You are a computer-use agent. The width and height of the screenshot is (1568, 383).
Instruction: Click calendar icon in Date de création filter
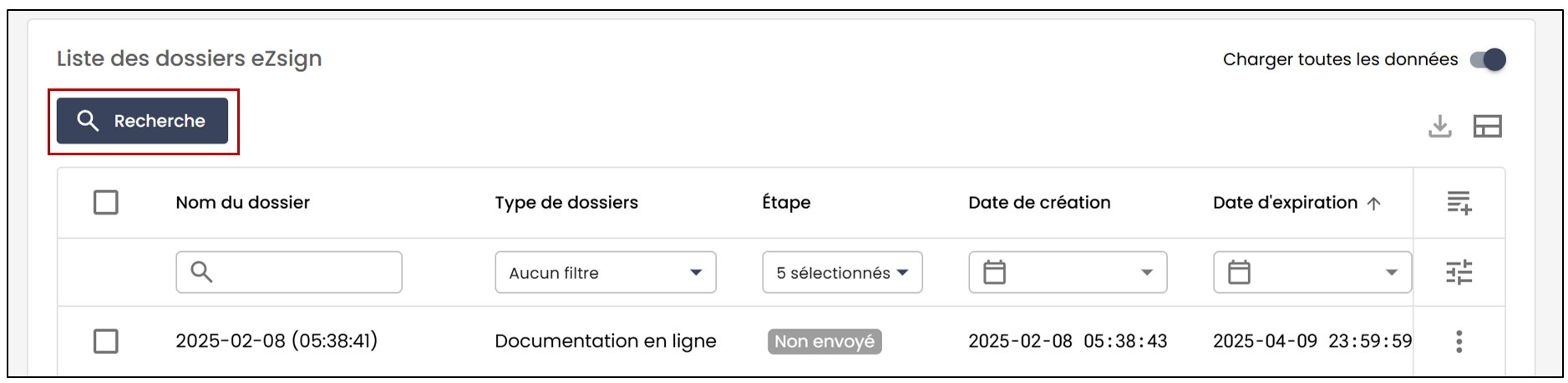coord(994,272)
